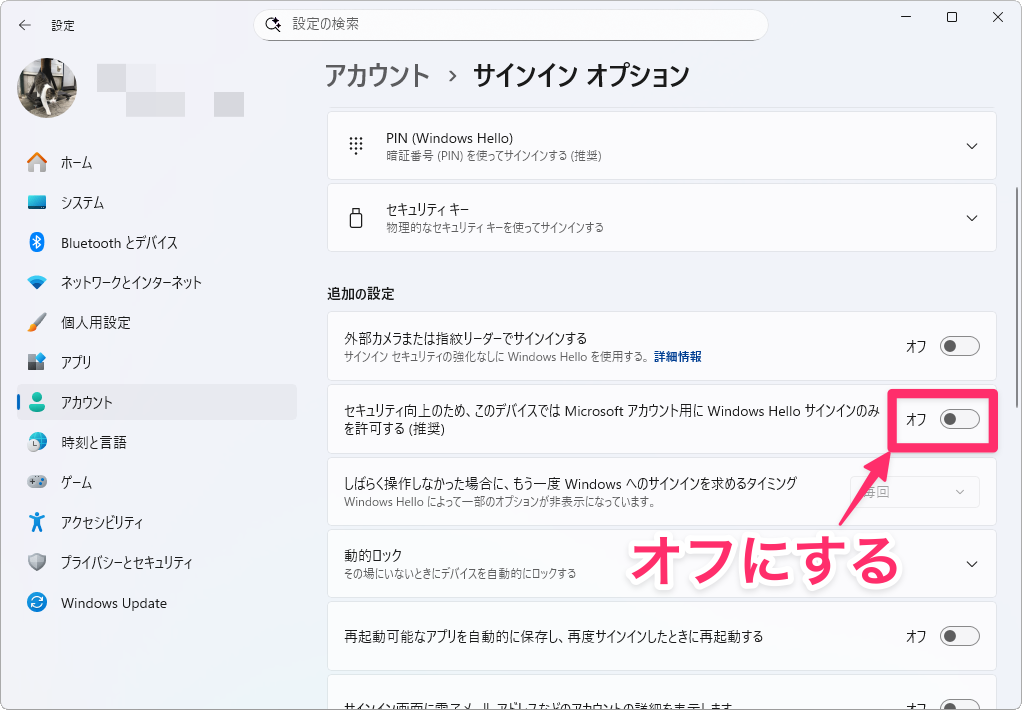The width and height of the screenshot is (1022, 710).
Task: Expand the PIN (Windows Hello) section
Action: [x=971, y=146]
